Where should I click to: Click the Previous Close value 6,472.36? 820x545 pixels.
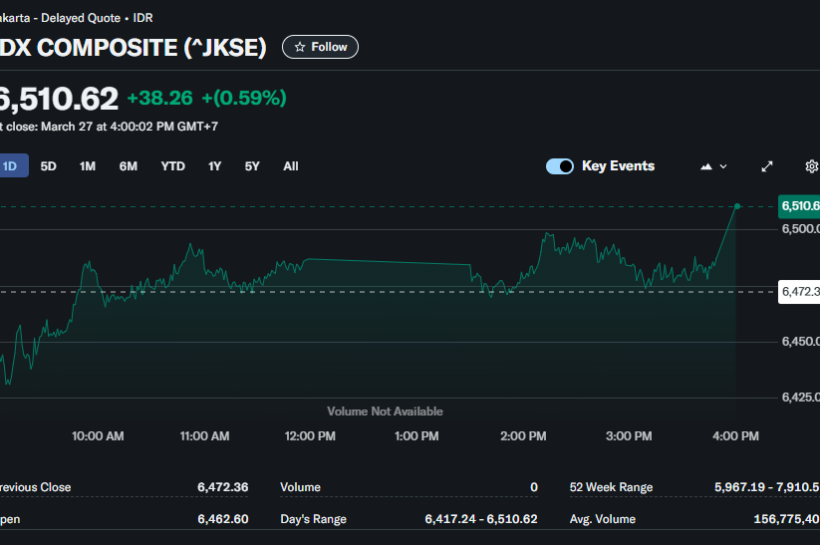223,487
